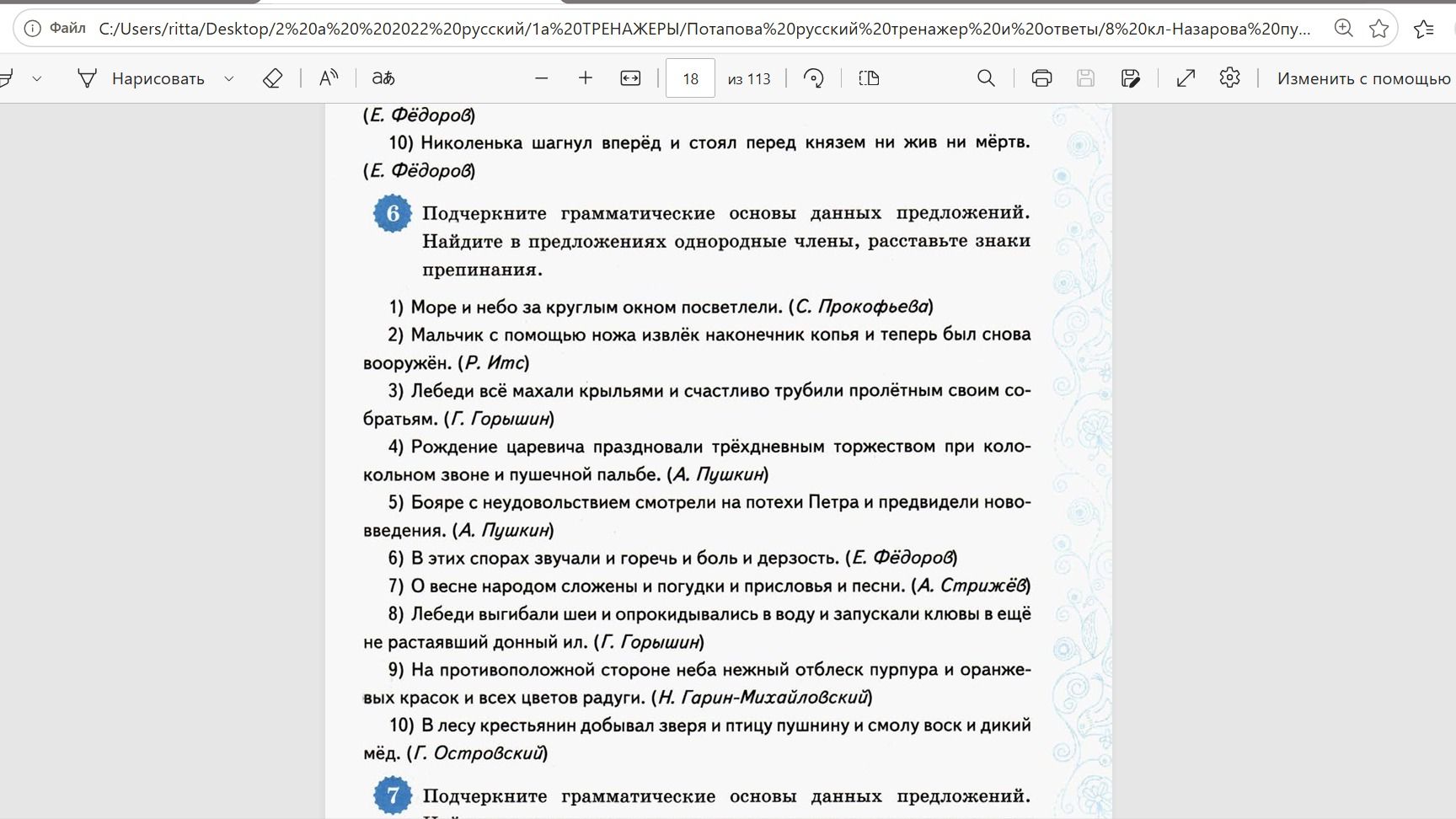Click the author name 'Р. Итс'
Viewport: 1456px width, 819px height.
point(494,363)
